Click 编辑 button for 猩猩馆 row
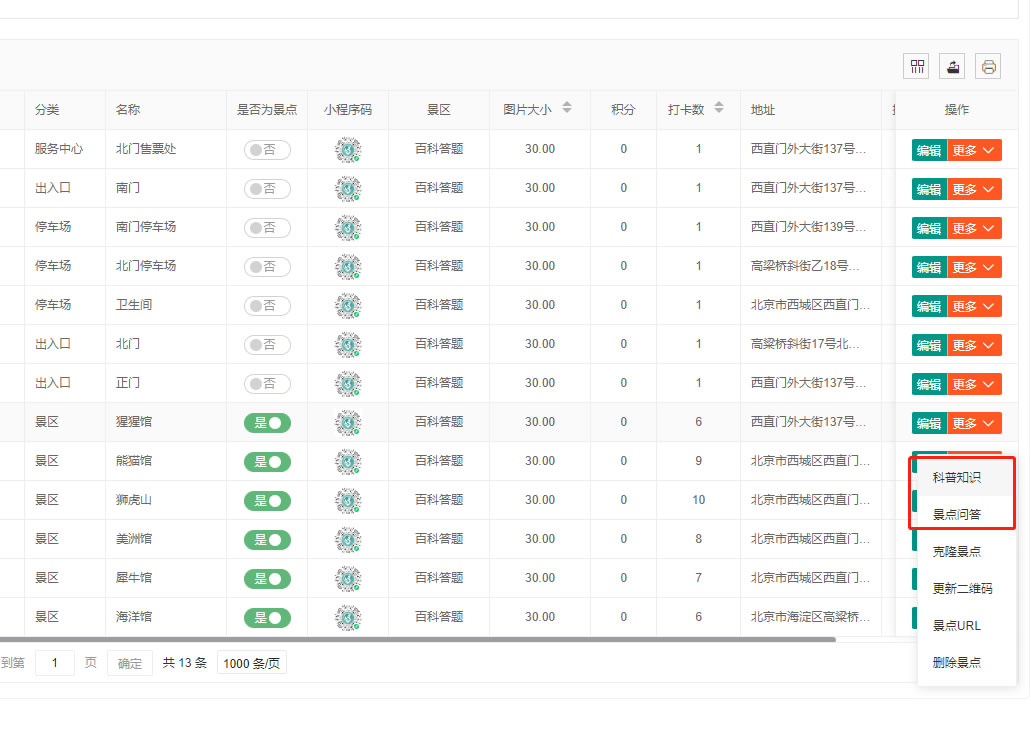1031x743 pixels. point(929,423)
